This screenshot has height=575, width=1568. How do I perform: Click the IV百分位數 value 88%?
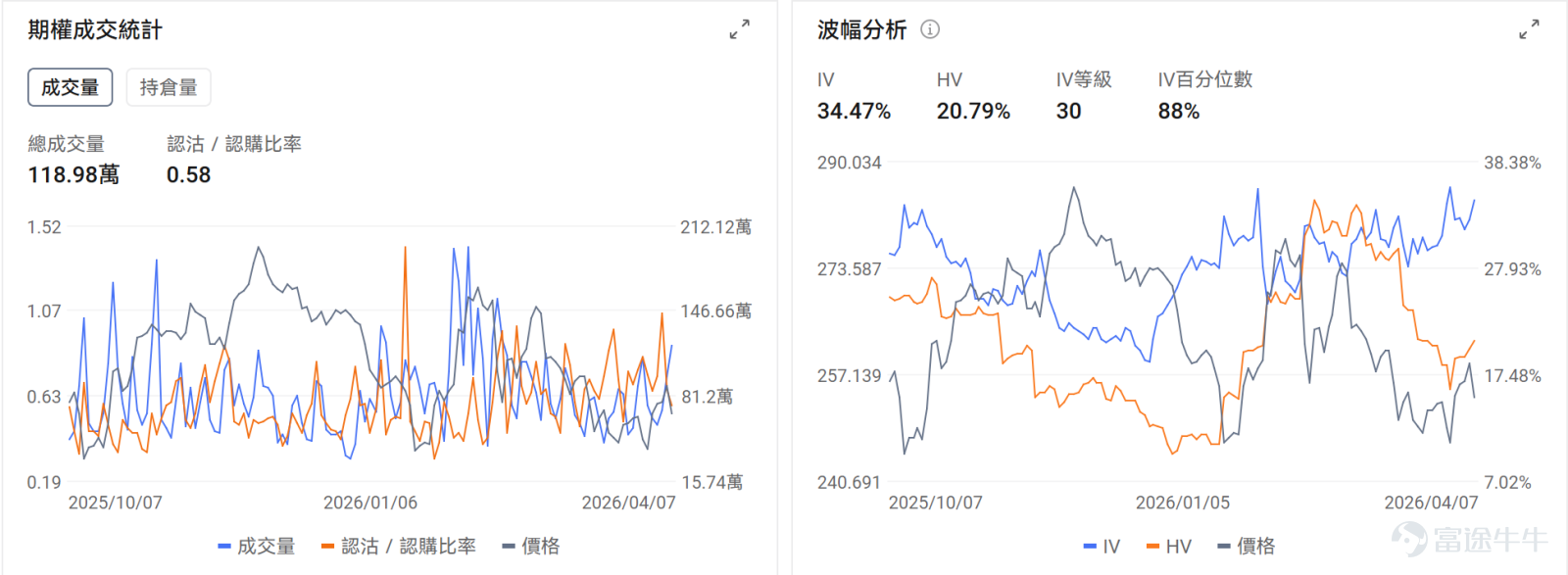click(1179, 112)
